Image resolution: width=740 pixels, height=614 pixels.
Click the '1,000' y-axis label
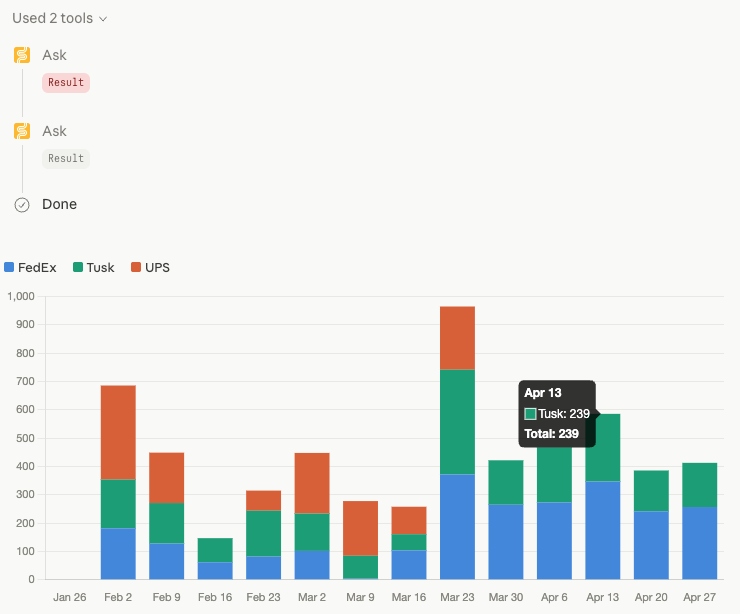point(21,296)
